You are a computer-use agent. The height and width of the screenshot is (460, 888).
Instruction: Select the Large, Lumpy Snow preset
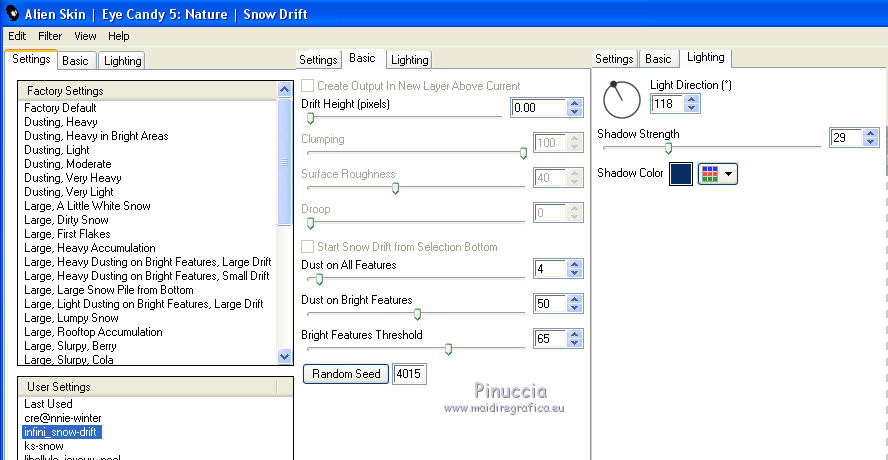click(x=71, y=318)
